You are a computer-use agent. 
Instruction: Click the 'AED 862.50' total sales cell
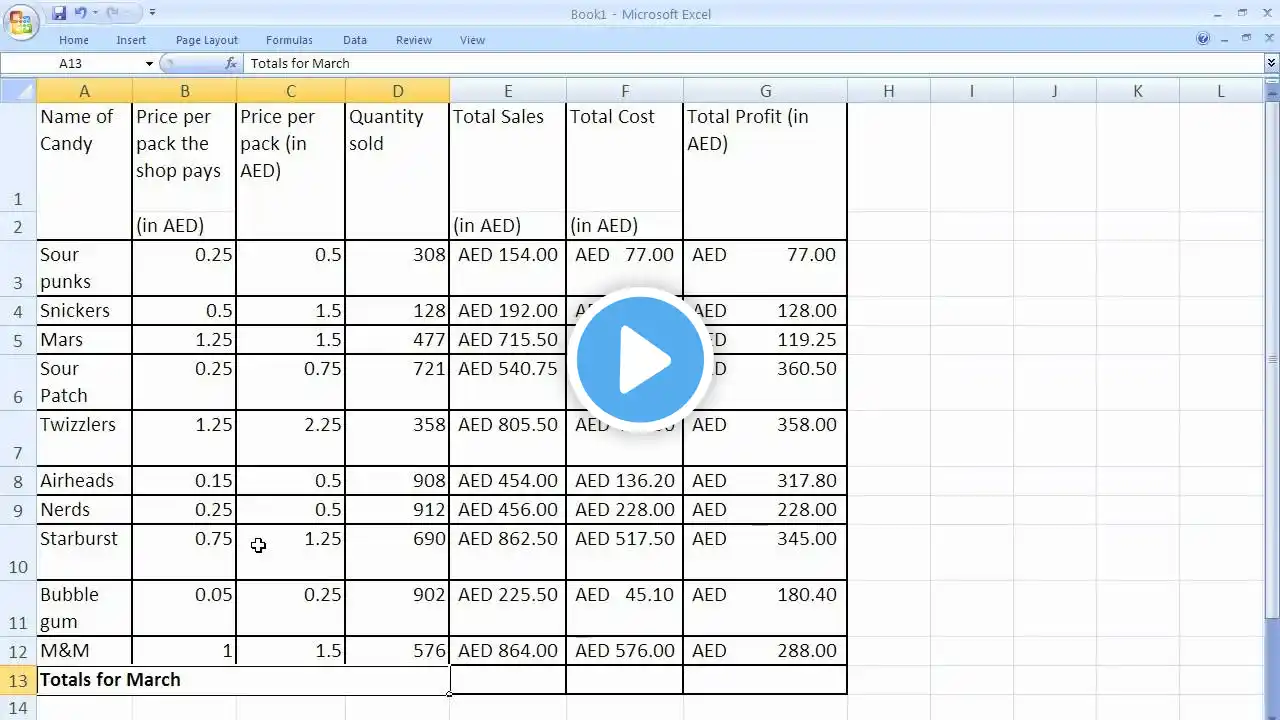(x=508, y=552)
